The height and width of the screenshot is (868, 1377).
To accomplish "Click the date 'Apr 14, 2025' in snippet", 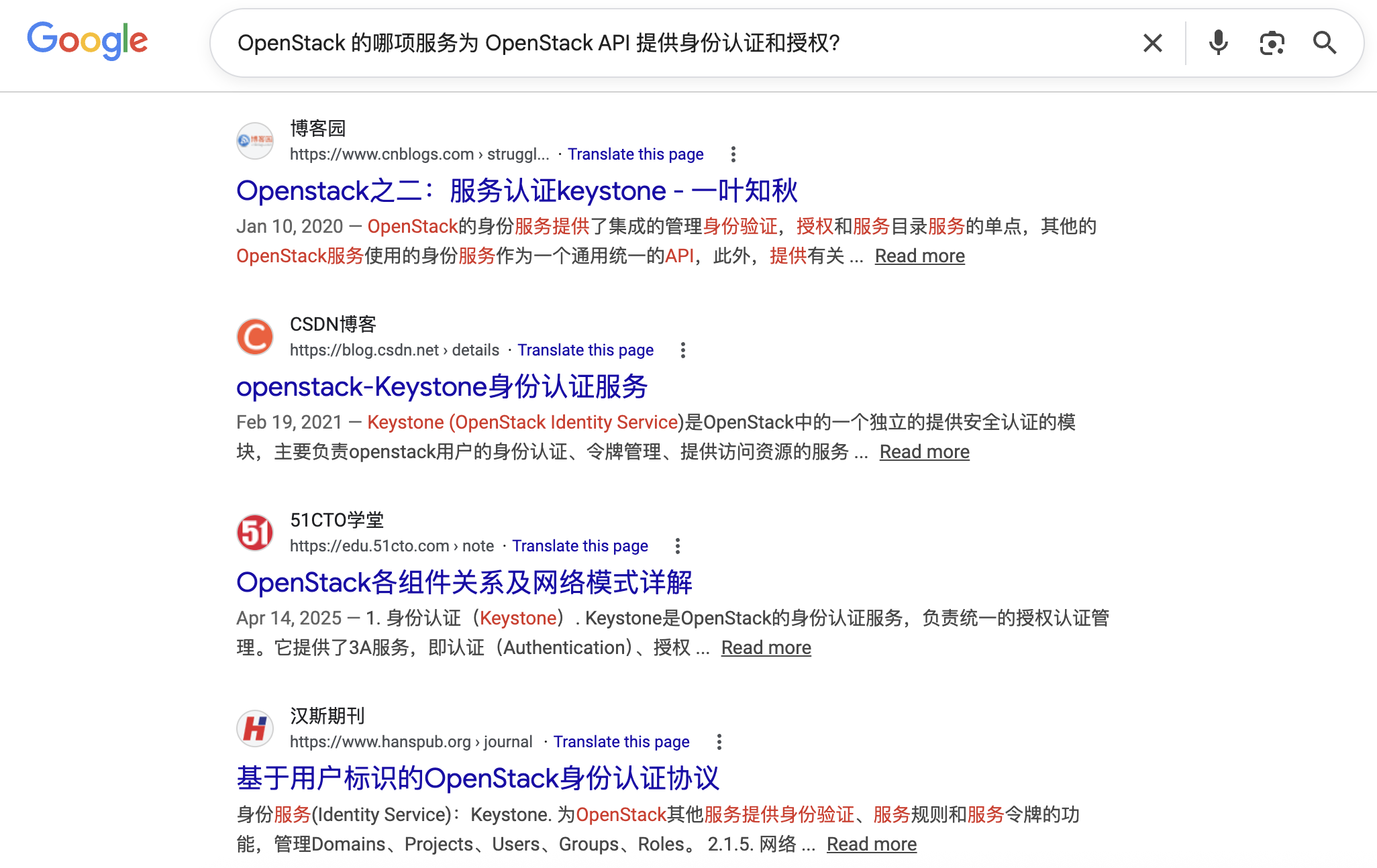I will click(289, 618).
